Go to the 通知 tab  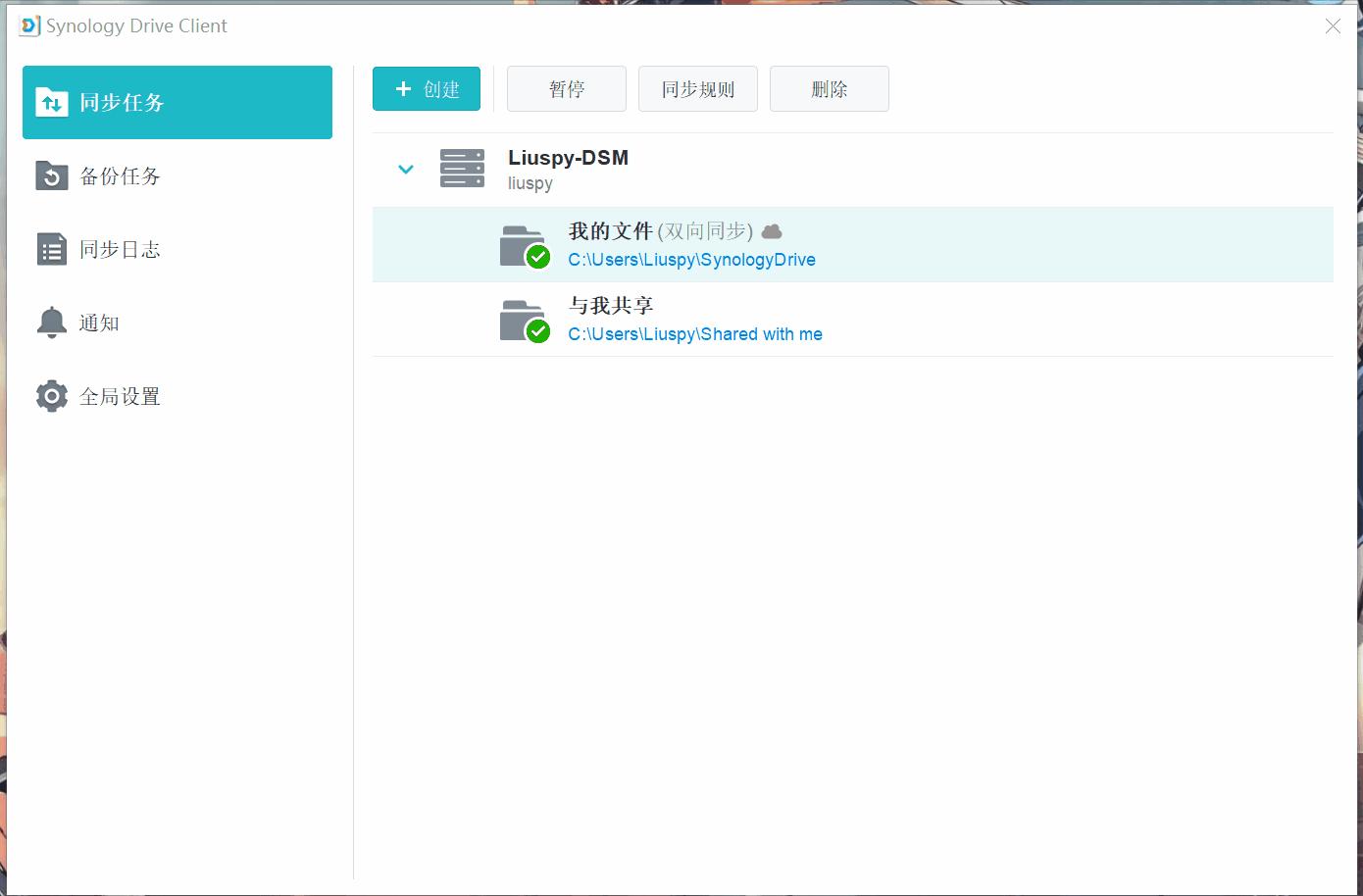[x=177, y=323]
